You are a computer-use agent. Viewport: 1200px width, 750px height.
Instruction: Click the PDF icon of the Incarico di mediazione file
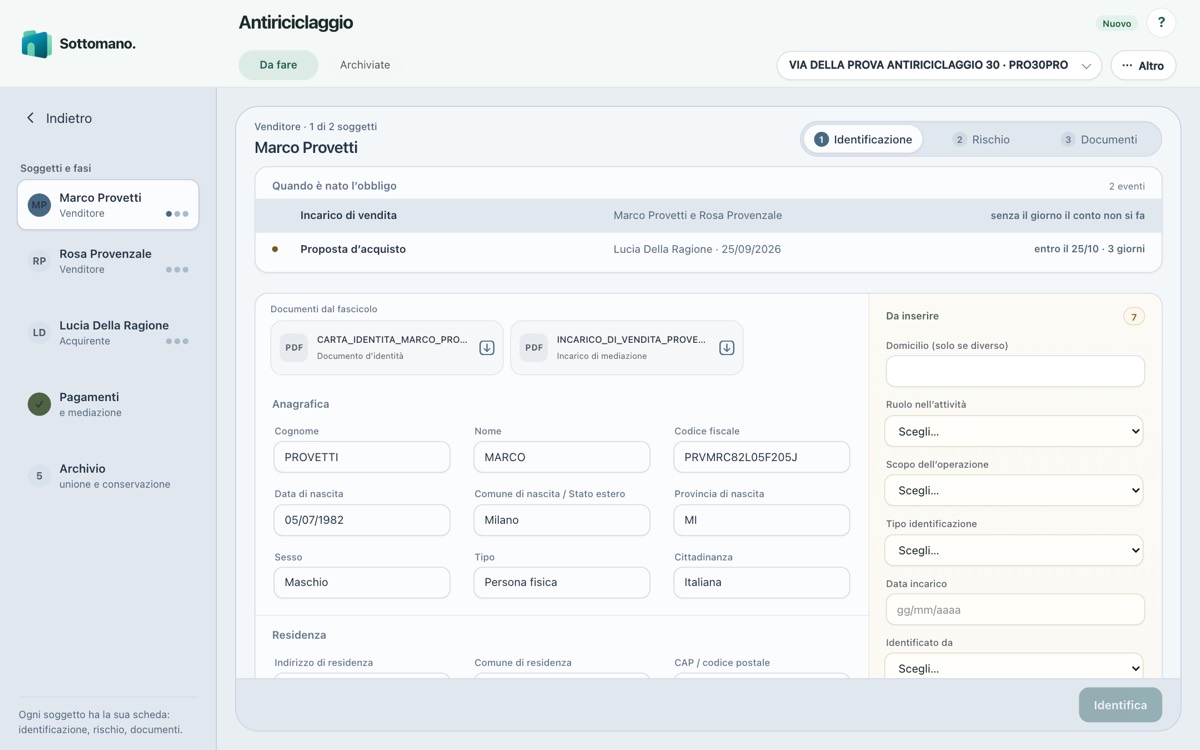pyautogui.click(x=534, y=348)
